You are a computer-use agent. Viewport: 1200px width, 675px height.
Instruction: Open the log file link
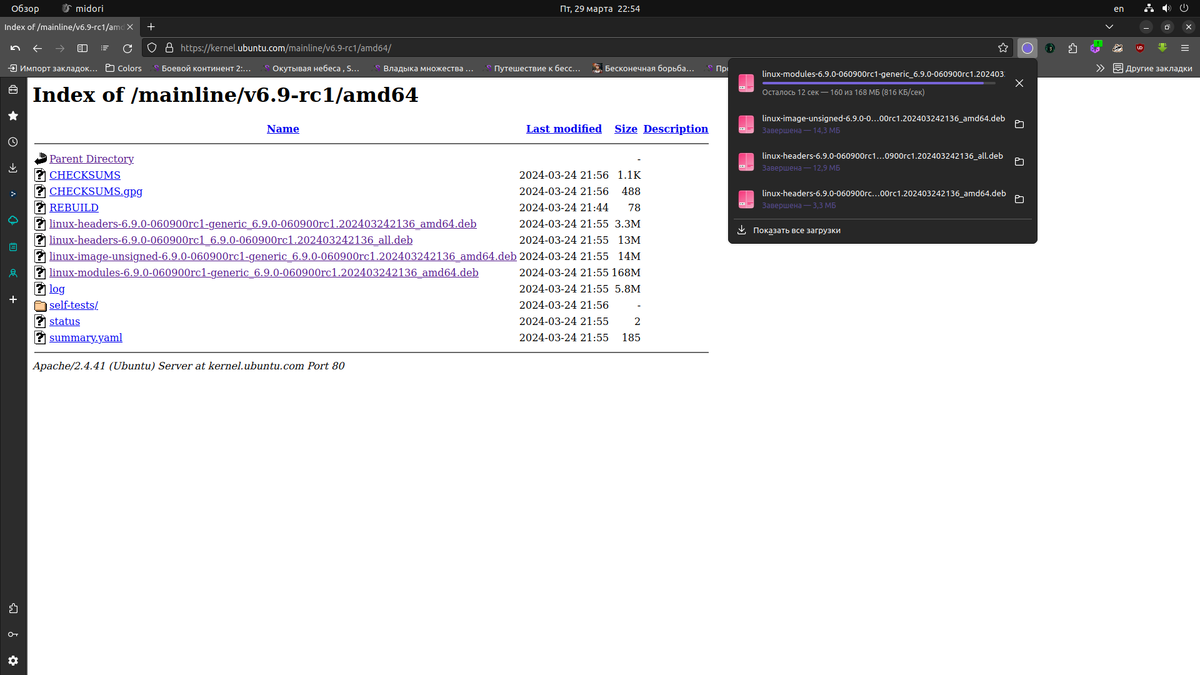57,289
